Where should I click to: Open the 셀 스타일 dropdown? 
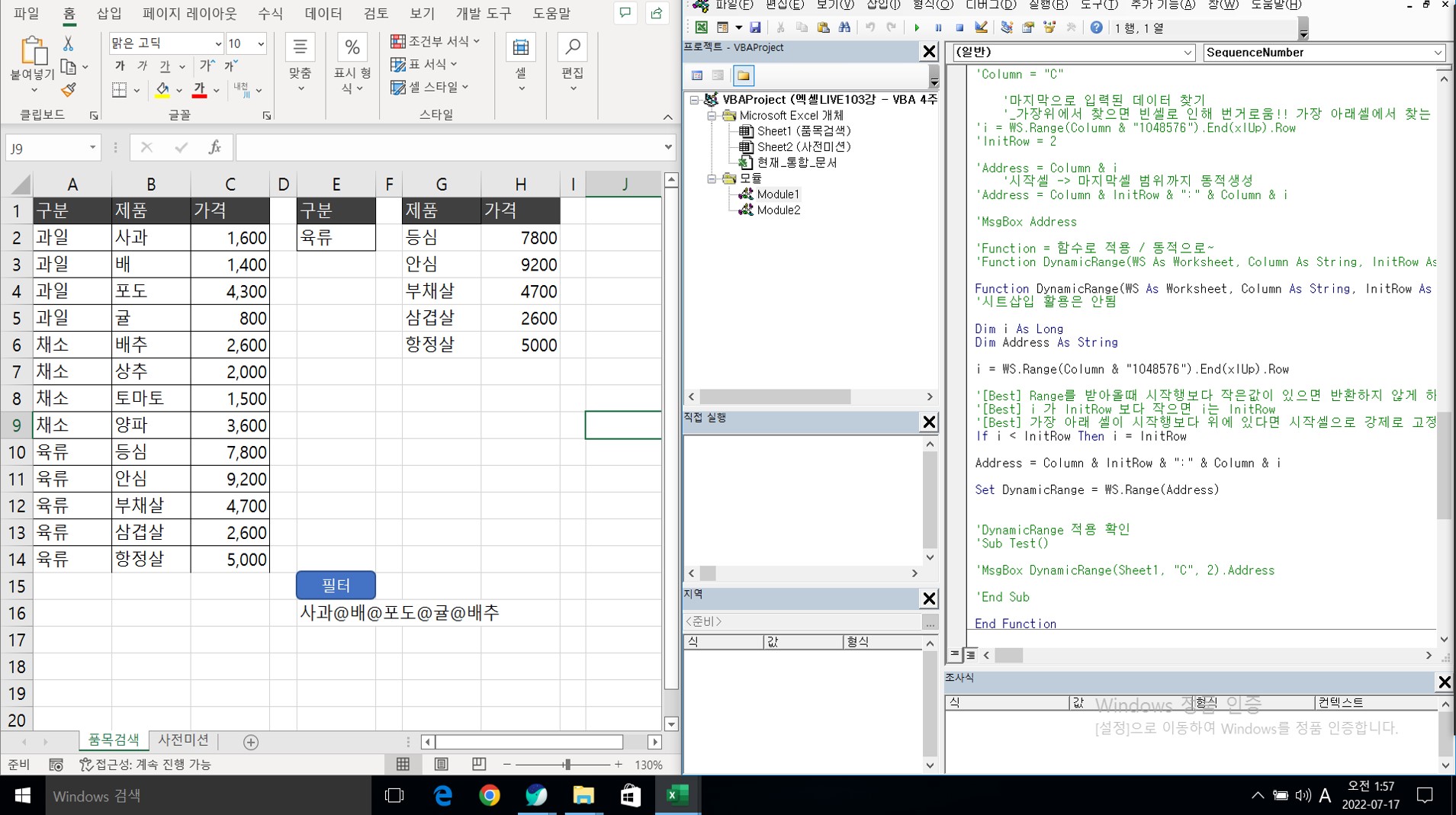[429, 87]
